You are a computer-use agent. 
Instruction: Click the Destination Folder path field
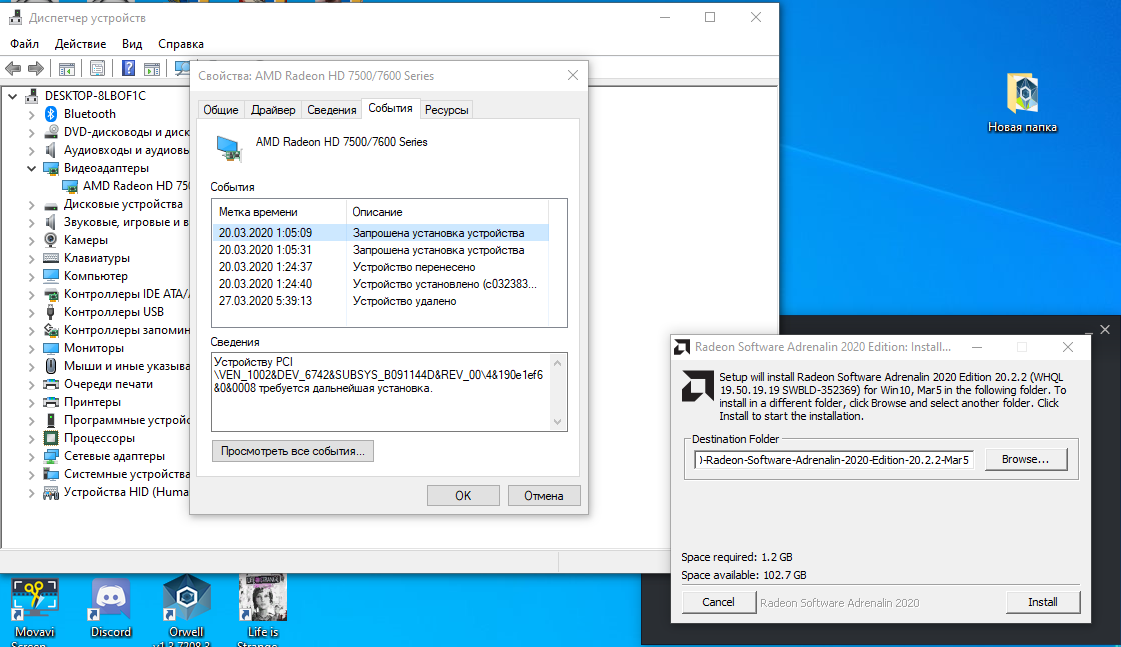(834, 459)
